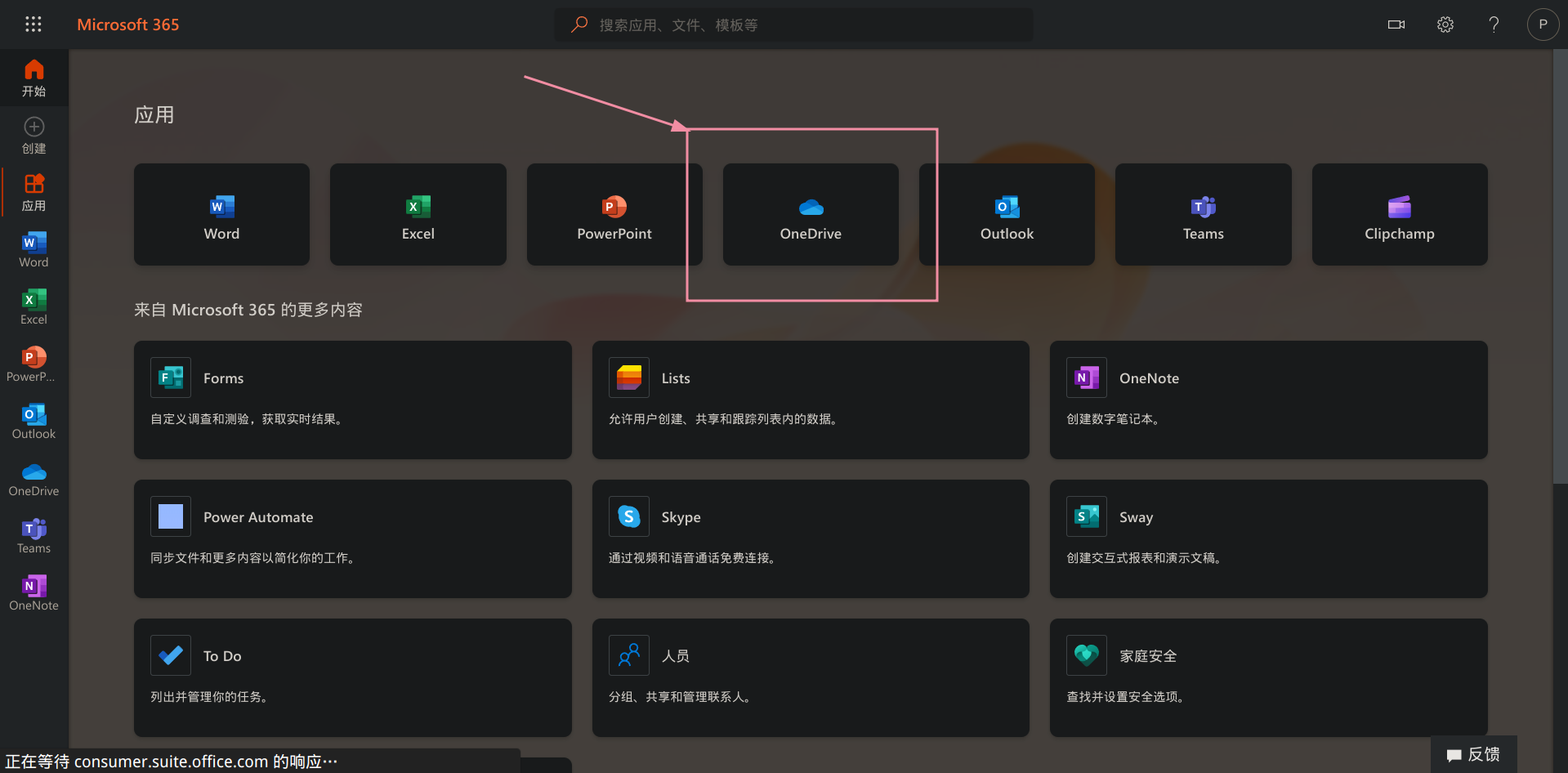The height and width of the screenshot is (773, 1568).
Task: Launch the Outlook app tile
Action: [1007, 214]
